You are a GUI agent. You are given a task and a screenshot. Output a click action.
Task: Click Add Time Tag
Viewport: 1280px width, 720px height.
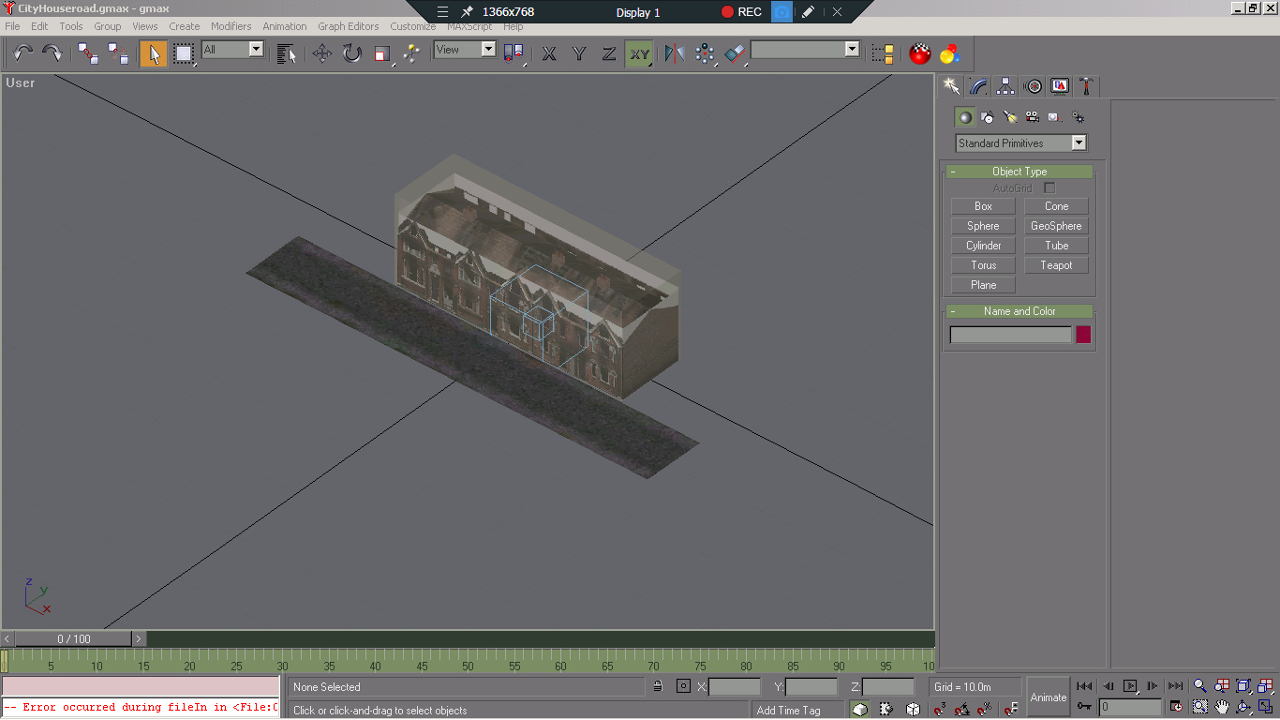click(x=788, y=710)
